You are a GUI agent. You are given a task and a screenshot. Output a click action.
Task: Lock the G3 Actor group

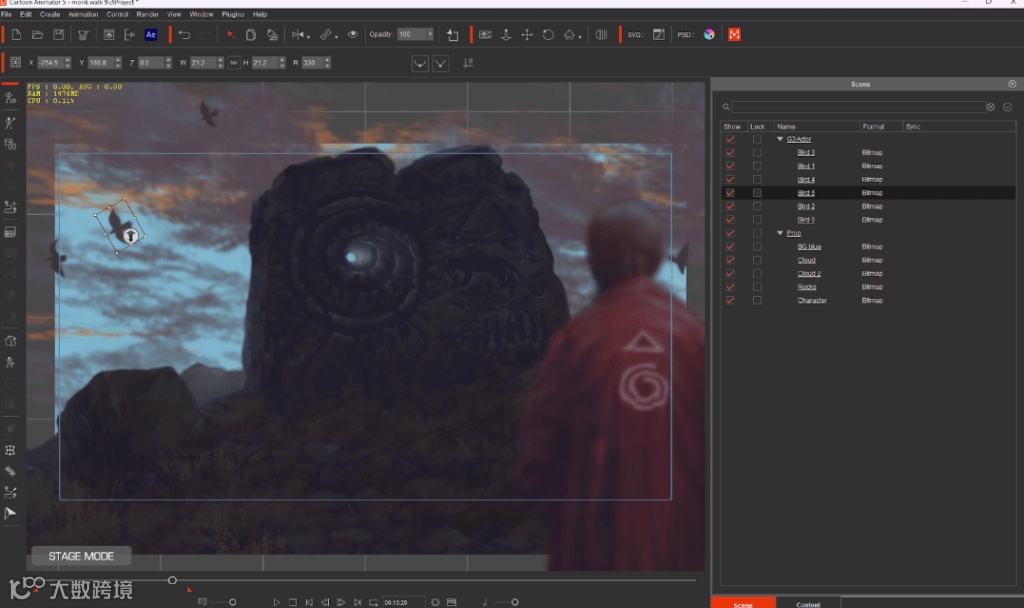tap(757, 139)
